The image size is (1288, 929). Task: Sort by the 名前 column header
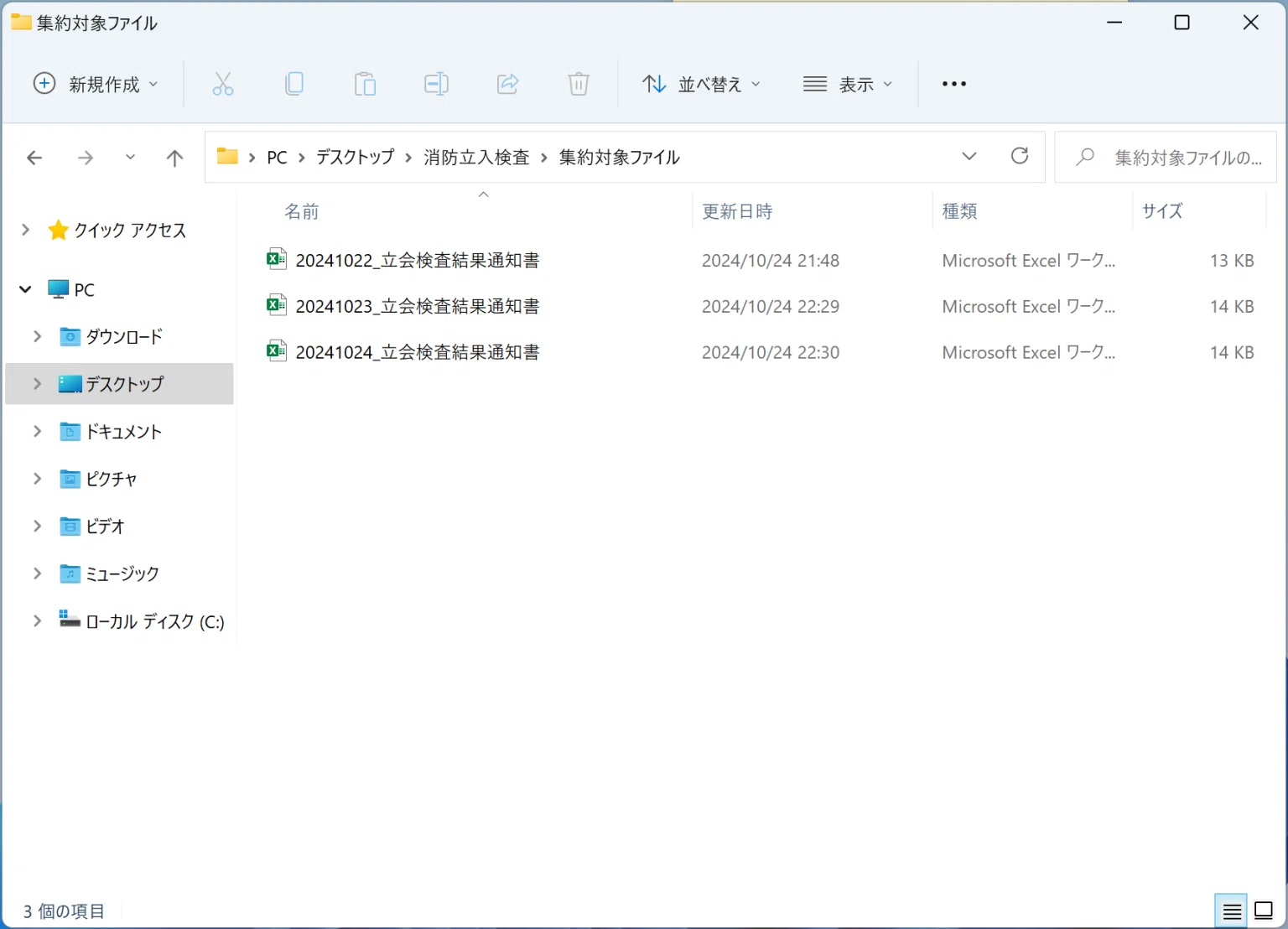click(x=302, y=211)
